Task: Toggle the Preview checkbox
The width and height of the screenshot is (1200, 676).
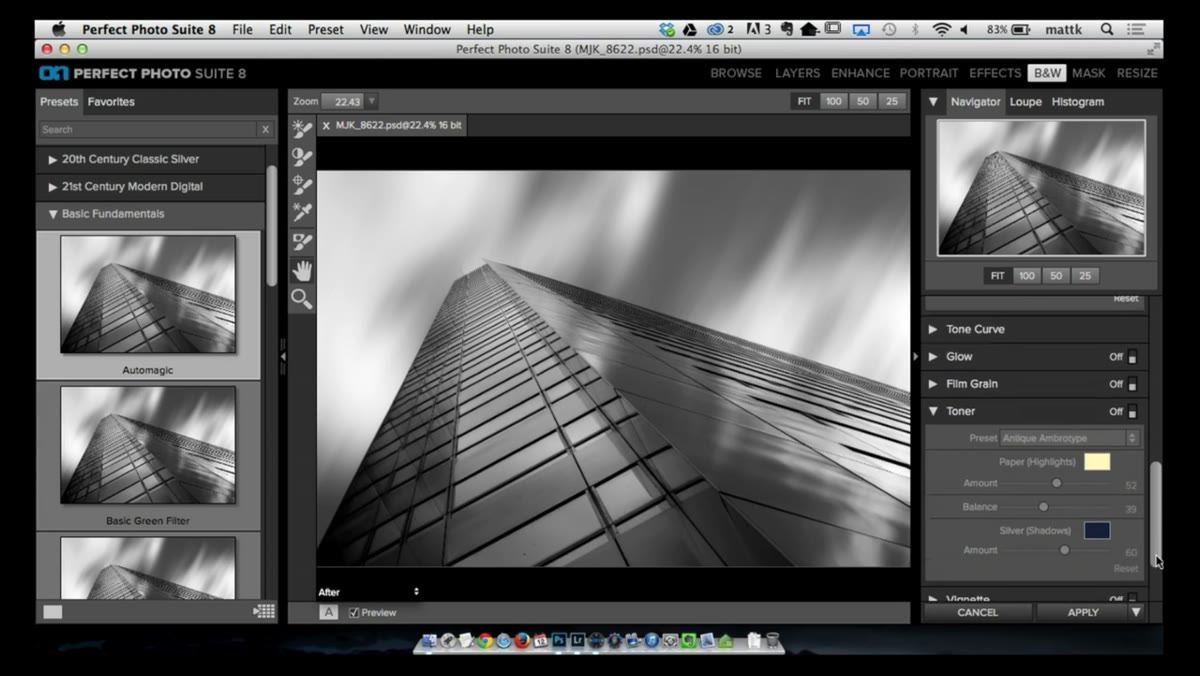Action: [354, 613]
